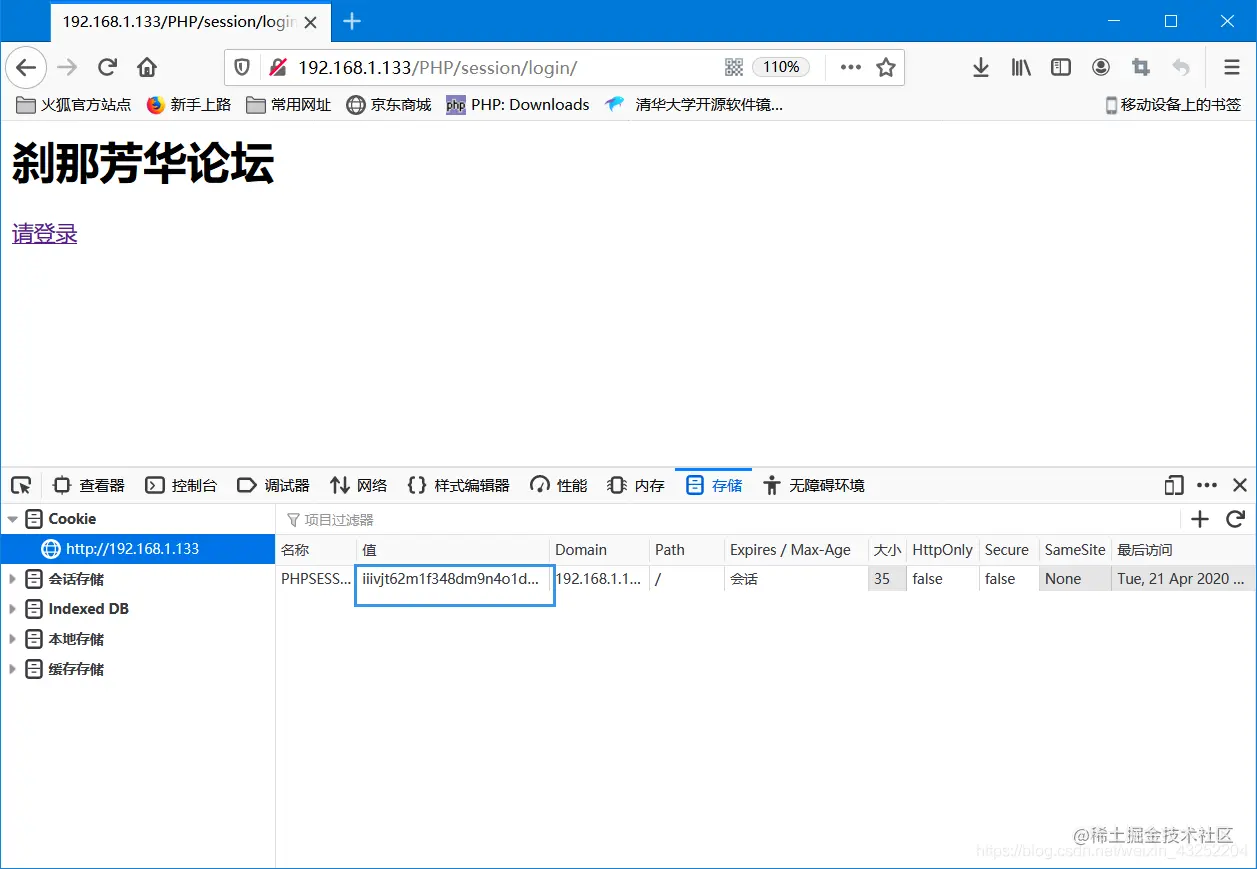1257x869 pixels.
Task: Go back to the previous page
Action: pyautogui.click(x=26, y=67)
